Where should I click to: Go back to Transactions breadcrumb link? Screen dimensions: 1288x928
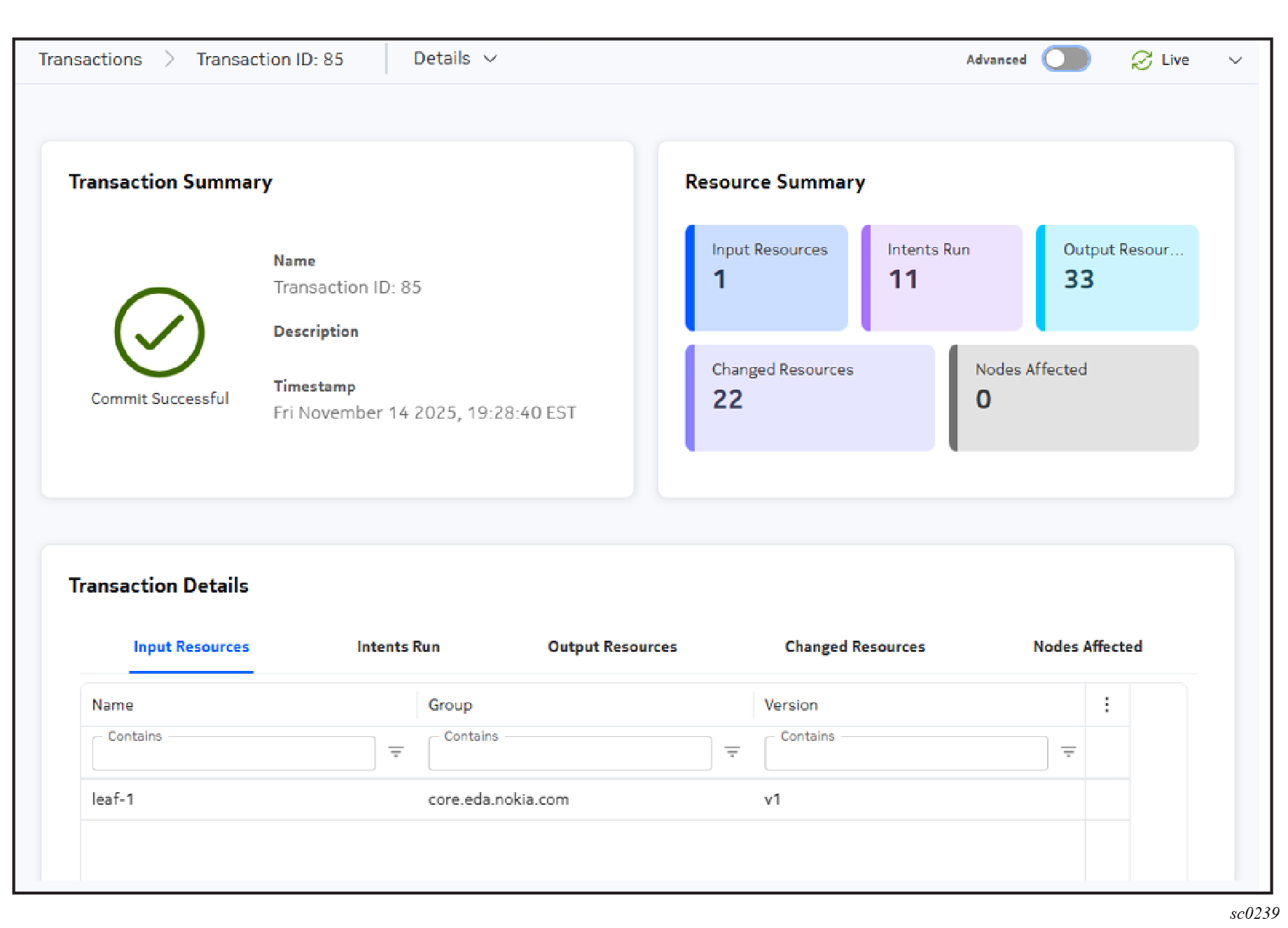click(90, 60)
